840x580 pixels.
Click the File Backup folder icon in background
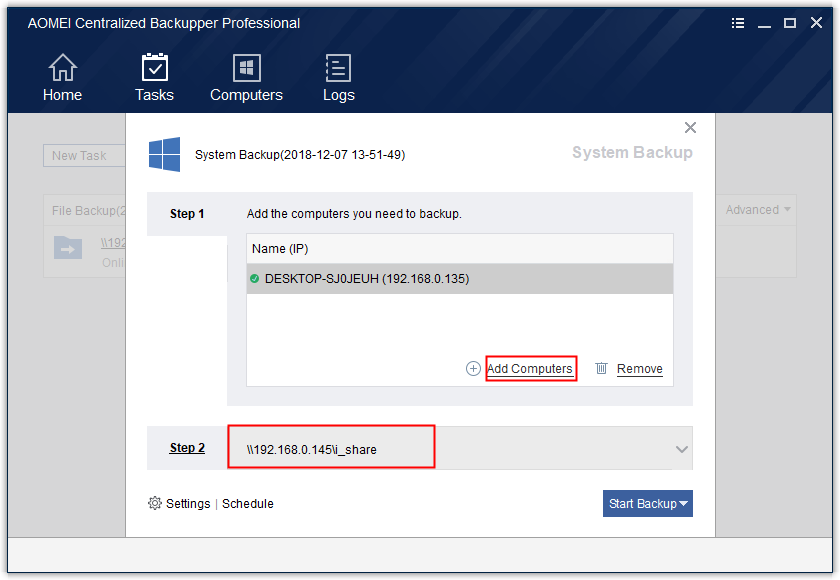[x=68, y=248]
